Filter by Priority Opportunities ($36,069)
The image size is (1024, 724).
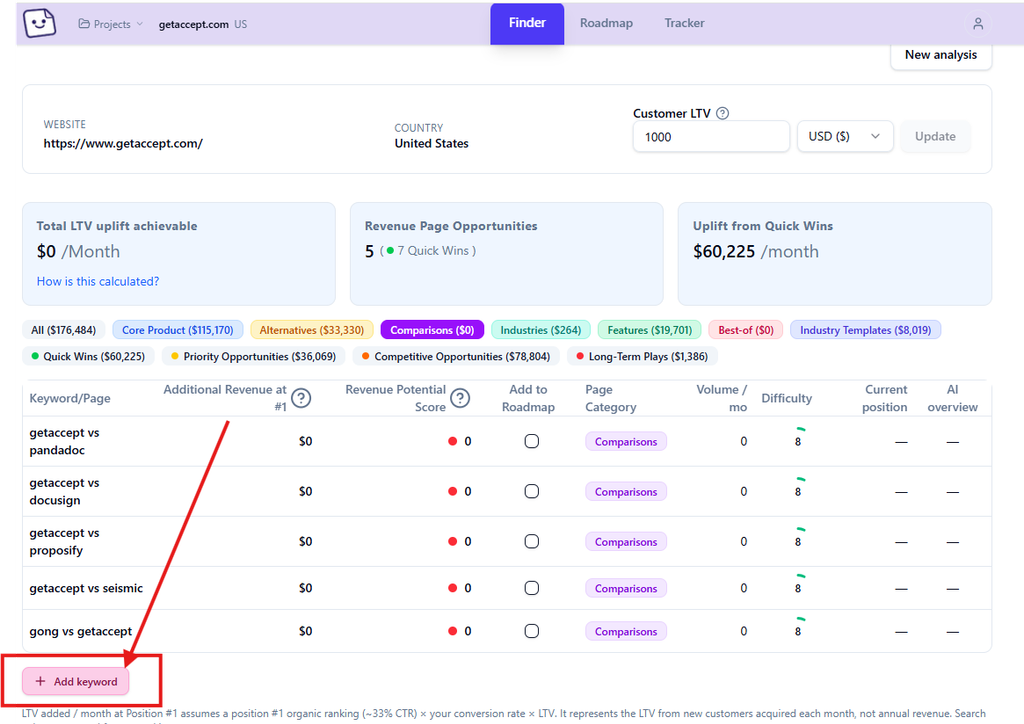(x=253, y=356)
